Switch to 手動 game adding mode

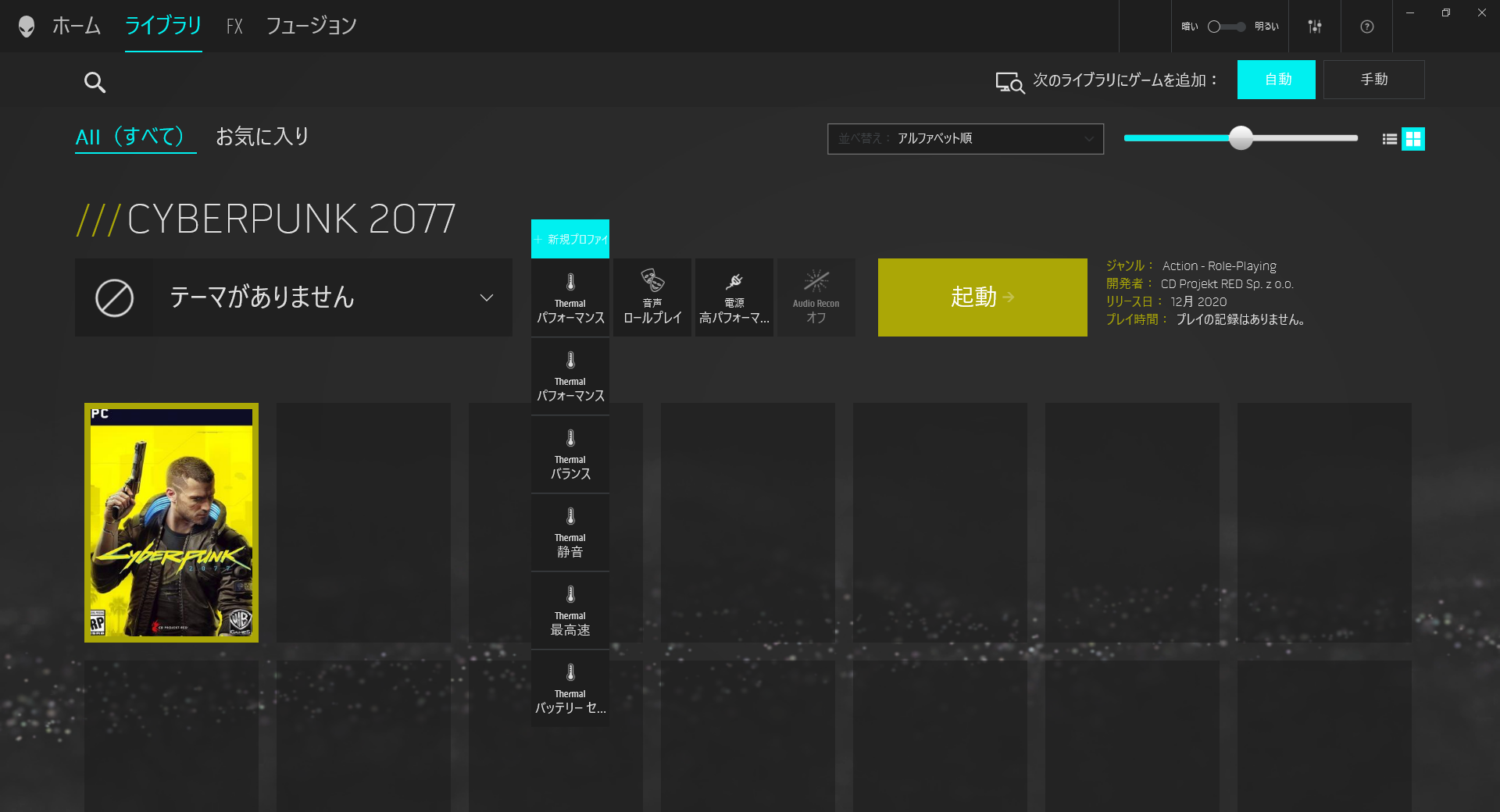pyautogui.click(x=1374, y=80)
